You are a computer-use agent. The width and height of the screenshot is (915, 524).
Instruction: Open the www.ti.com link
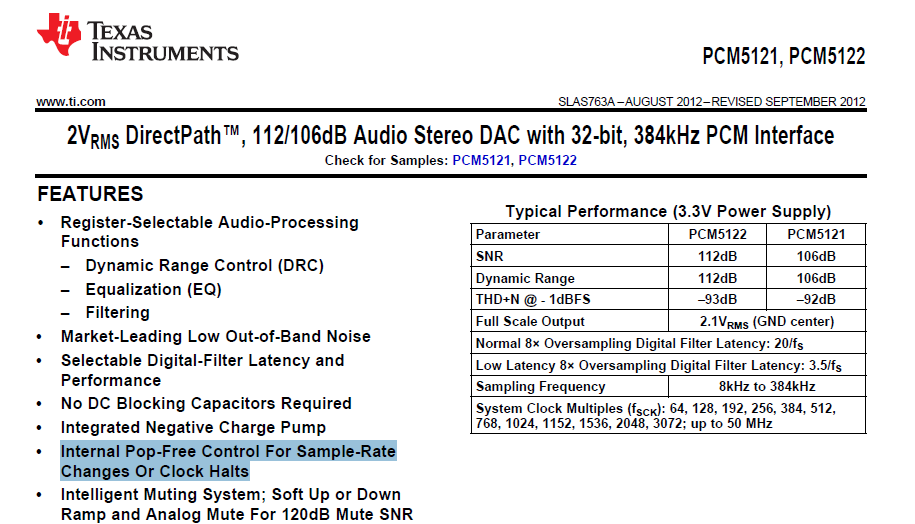tap(71, 102)
